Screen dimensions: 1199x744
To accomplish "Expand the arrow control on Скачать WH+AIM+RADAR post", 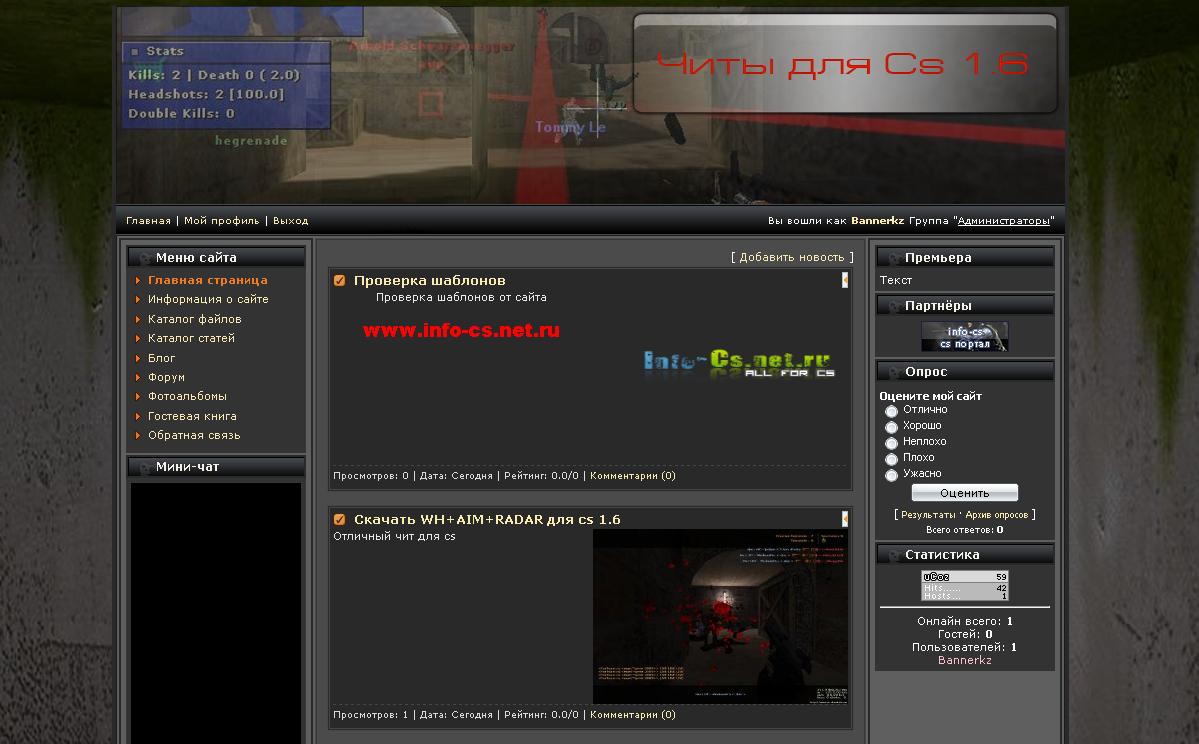I will click(x=845, y=519).
